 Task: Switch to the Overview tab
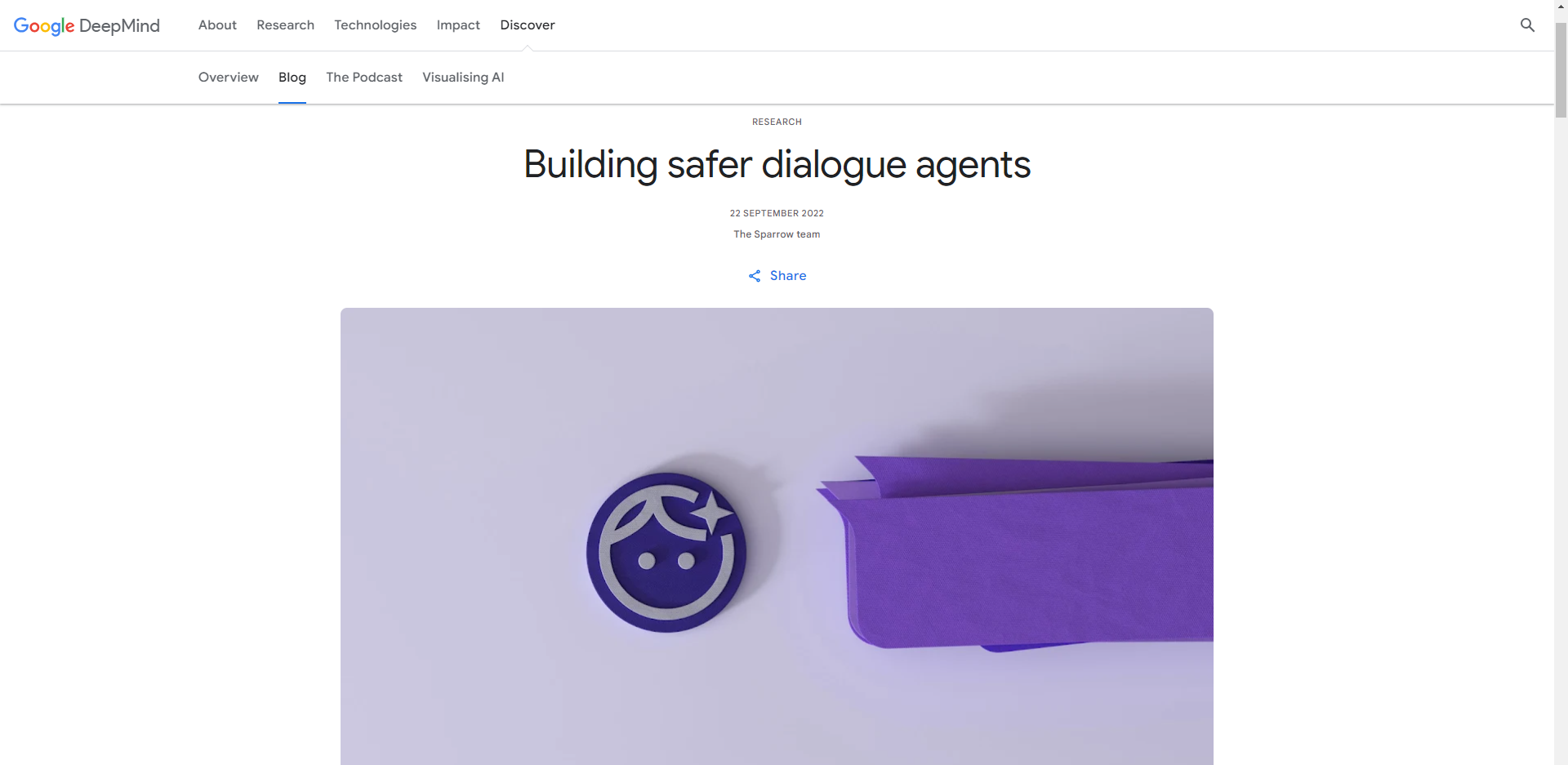point(229,78)
